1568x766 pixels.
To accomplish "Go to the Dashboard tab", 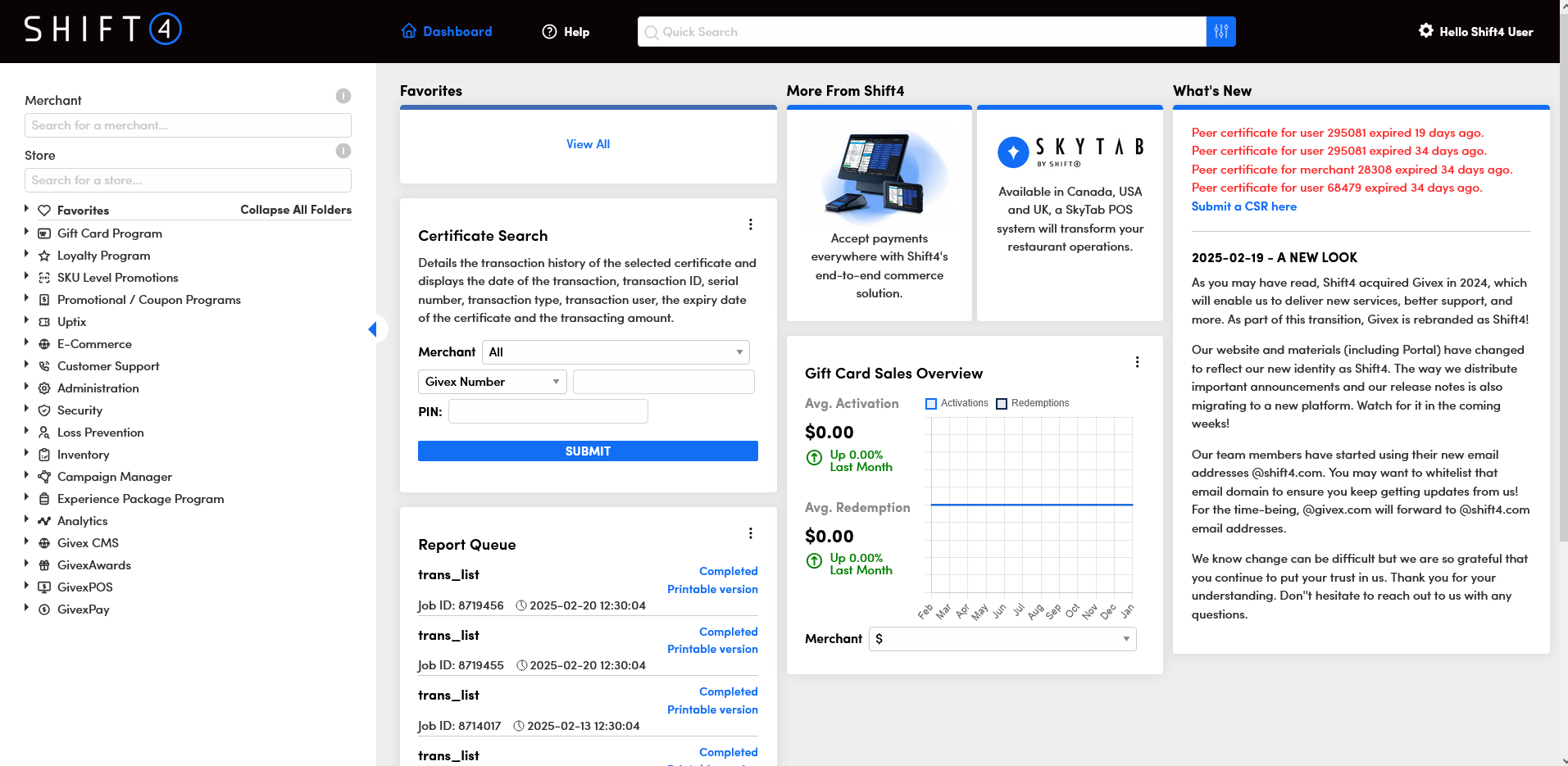I will (447, 31).
